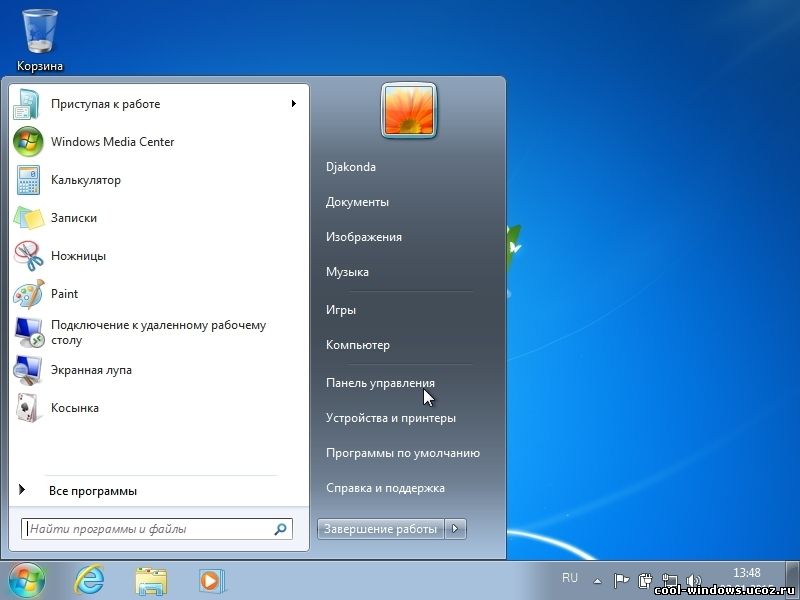Click the Start orb button
The image size is (800, 600).
coord(27,581)
